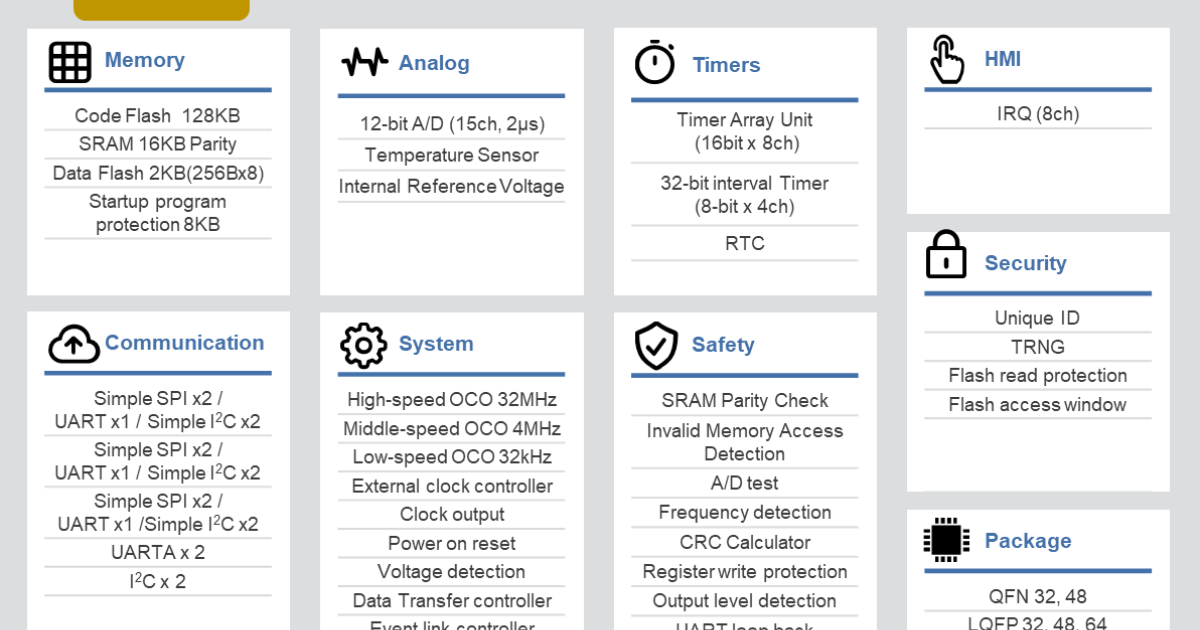Click the HMI touch hand icon

point(946,60)
